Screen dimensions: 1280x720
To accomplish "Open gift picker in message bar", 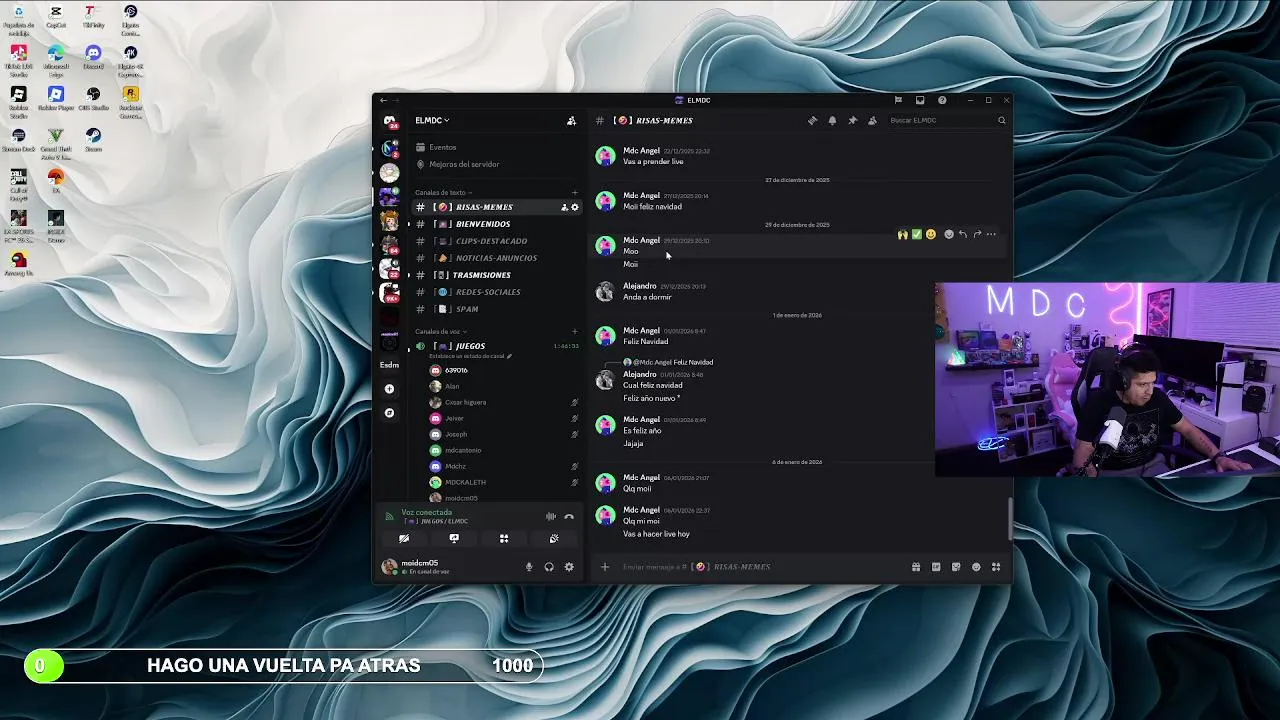I will tap(916, 567).
